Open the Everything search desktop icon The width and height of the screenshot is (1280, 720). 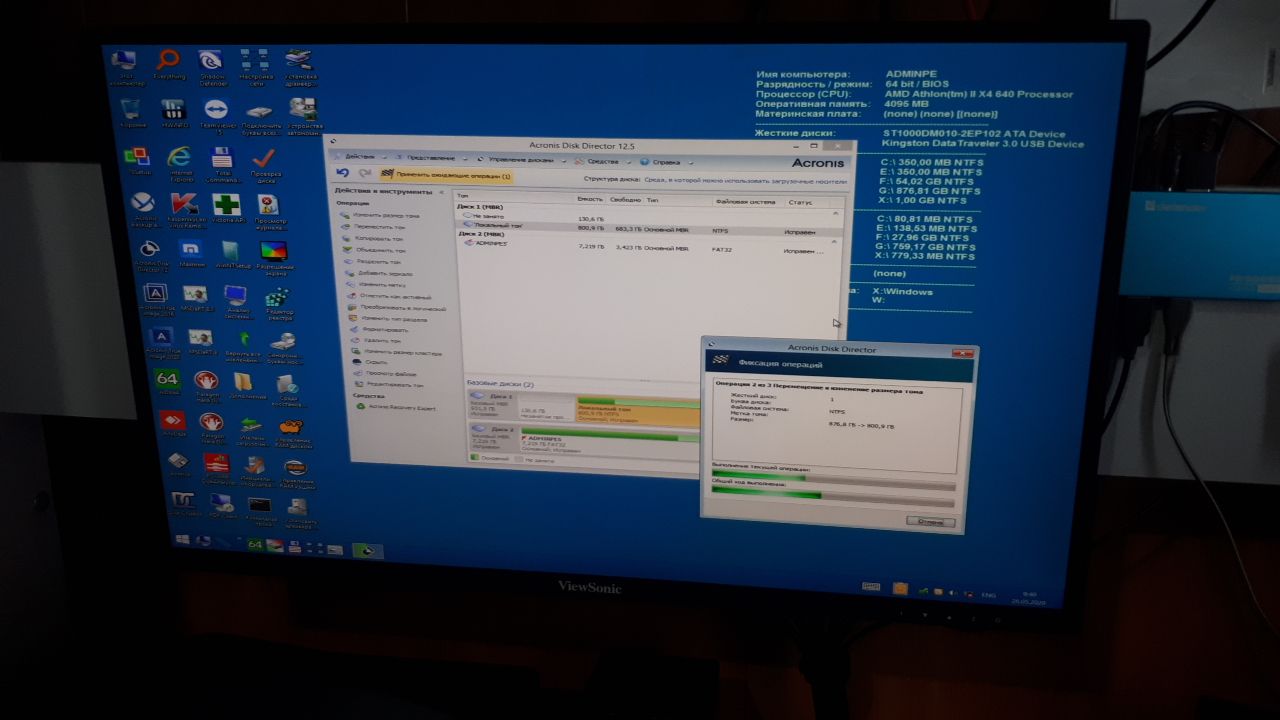click(169, 62)
